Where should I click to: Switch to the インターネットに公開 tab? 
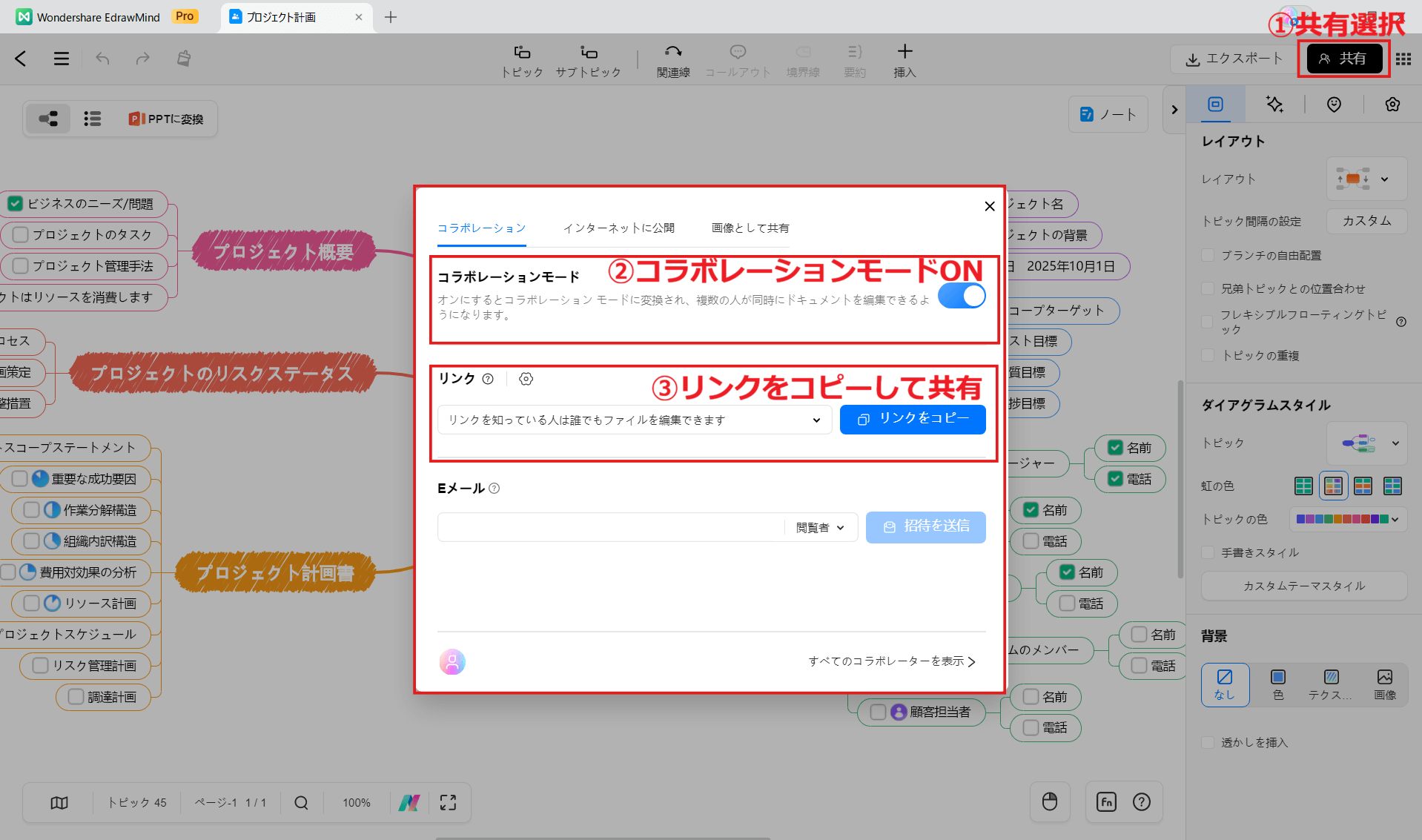(618, 228)
